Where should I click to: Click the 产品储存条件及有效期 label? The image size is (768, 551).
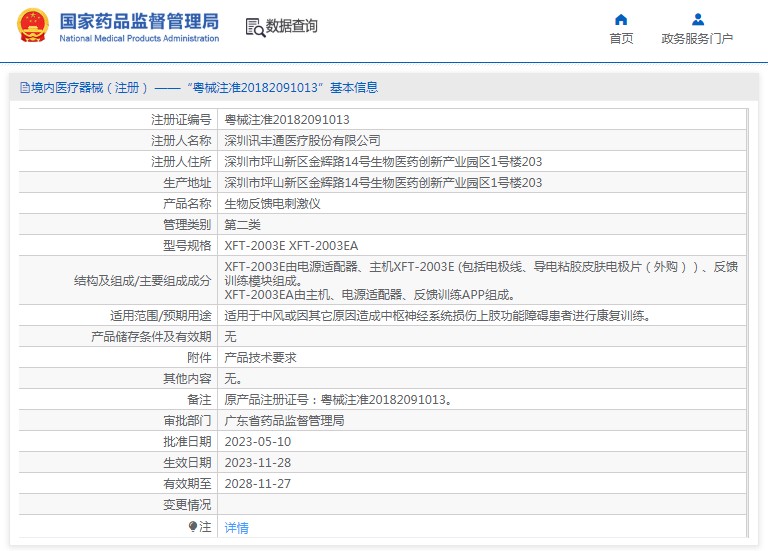151,337
